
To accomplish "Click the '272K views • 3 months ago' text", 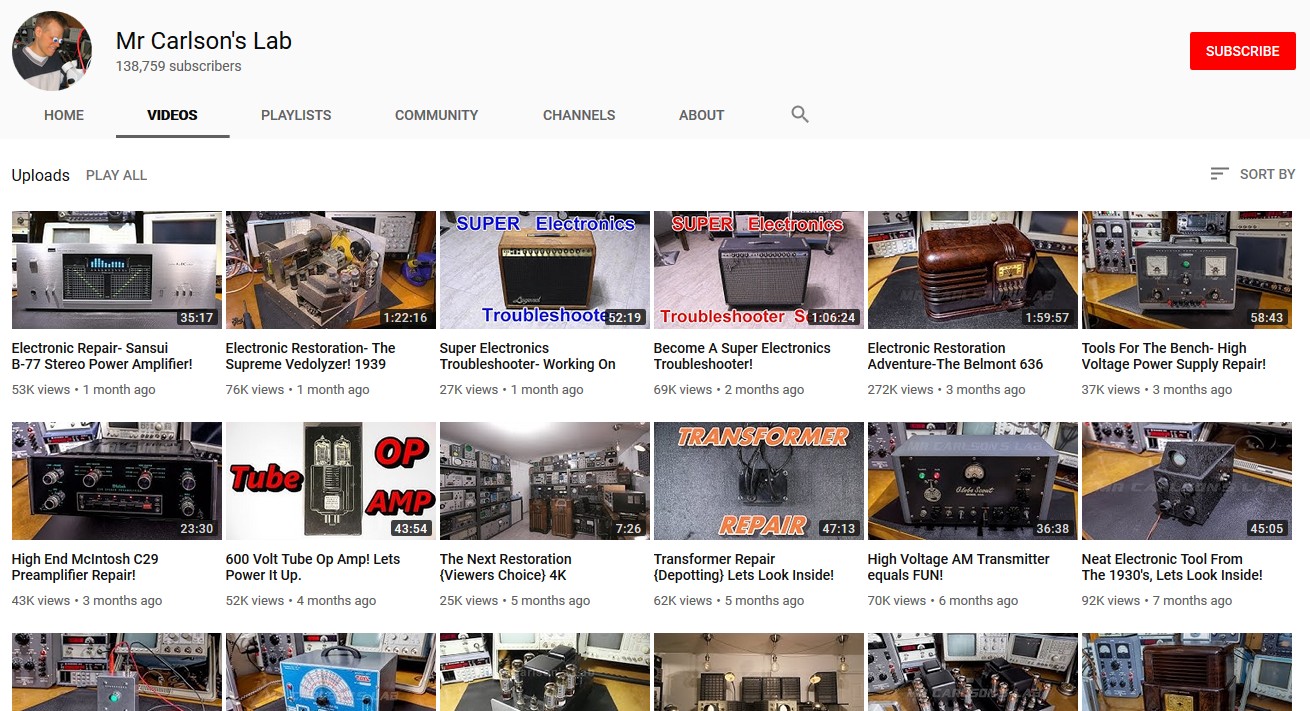I will tap(947, 390).
